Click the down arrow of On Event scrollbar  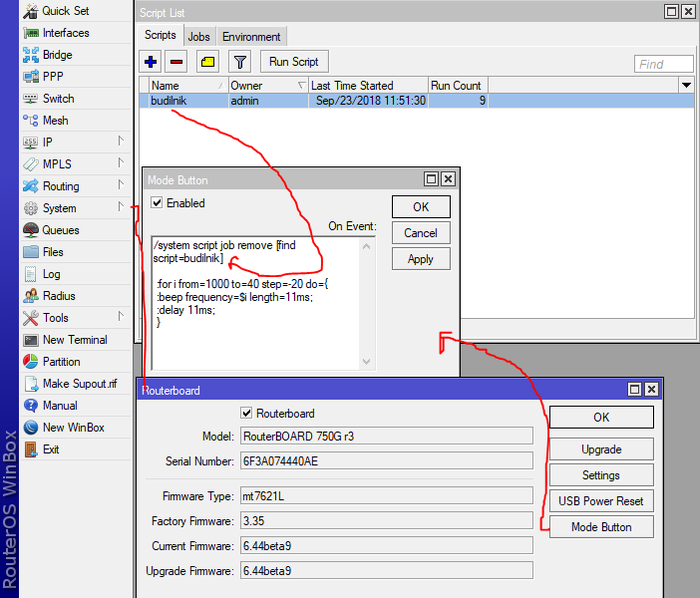click(367, 361)
